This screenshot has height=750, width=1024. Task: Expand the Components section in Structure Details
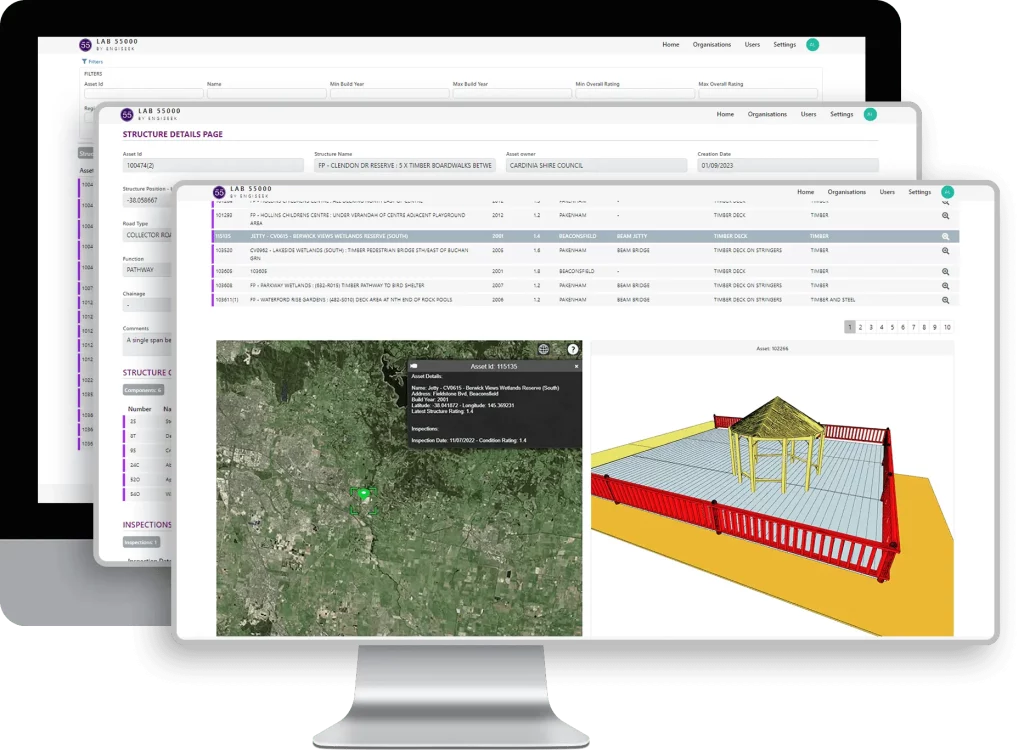[x=143, y=390]
